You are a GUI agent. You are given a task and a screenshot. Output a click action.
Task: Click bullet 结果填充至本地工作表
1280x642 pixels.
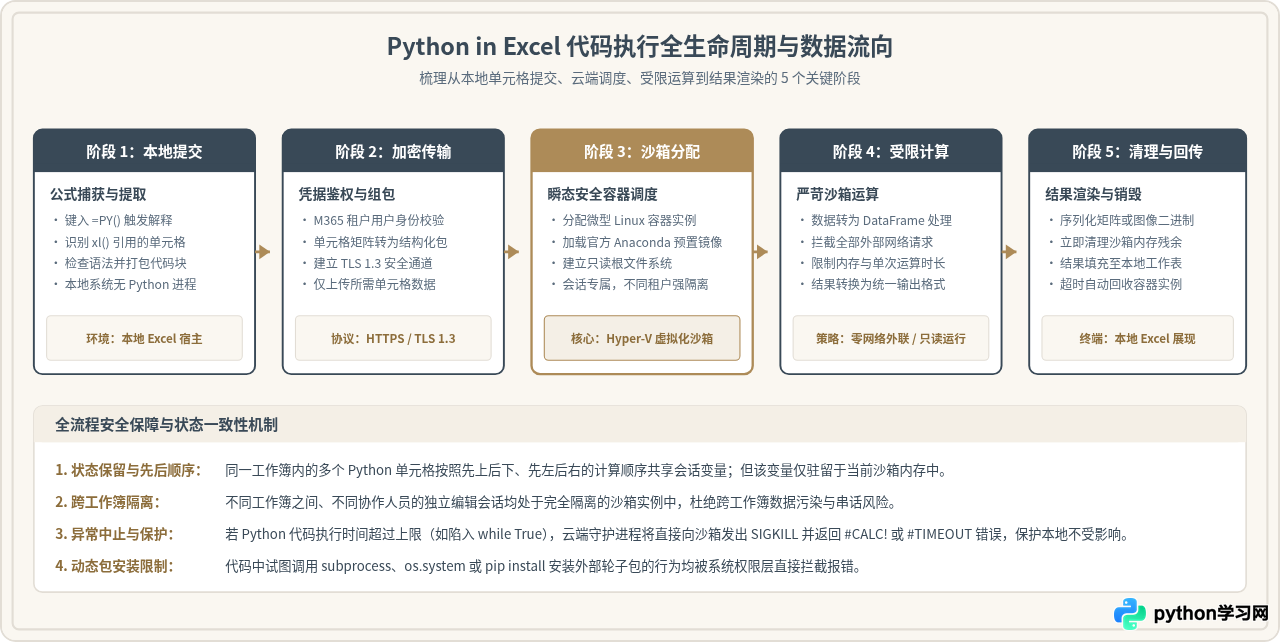point(1121,263)
